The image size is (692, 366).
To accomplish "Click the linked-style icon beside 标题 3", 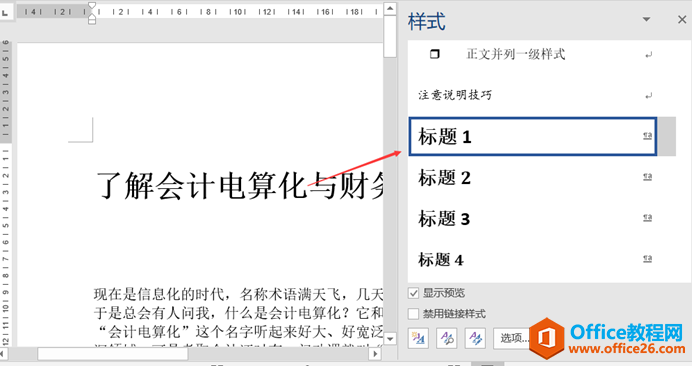I will 647,218.
